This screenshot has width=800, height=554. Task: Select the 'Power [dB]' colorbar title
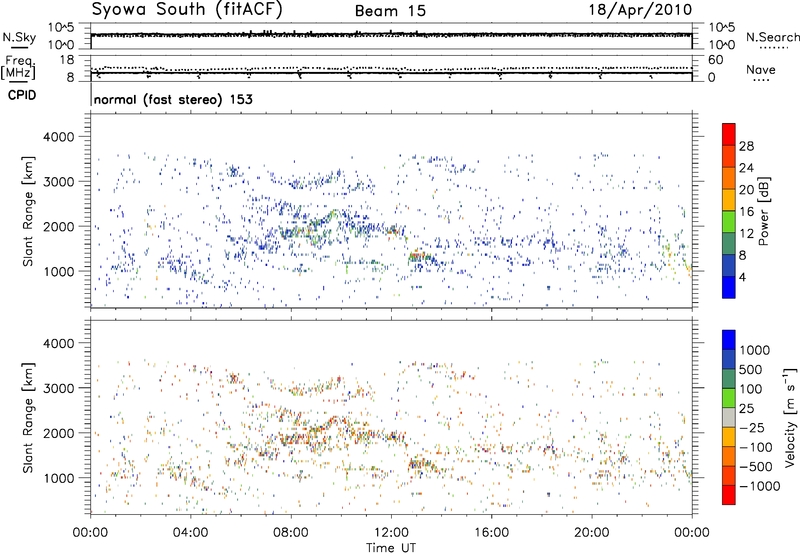(x=763, y=211)
